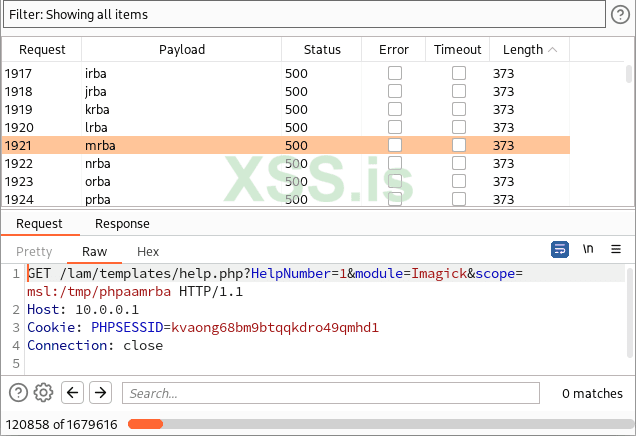Click the Search input field
Viewport: 636px width, 436px height.
click(331, 393)
